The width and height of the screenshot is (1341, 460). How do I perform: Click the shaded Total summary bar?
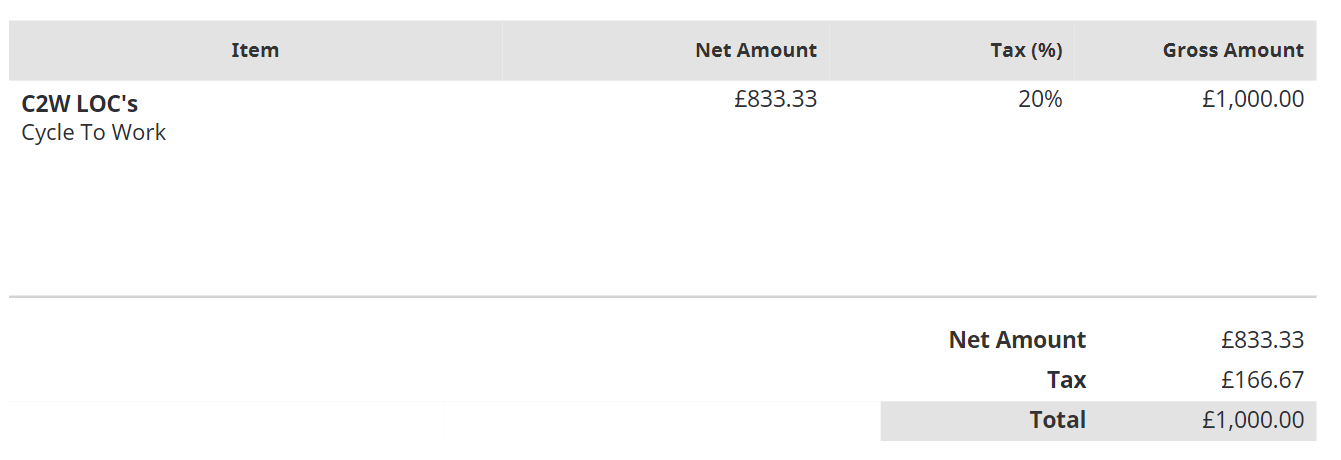click(1099, 421)
